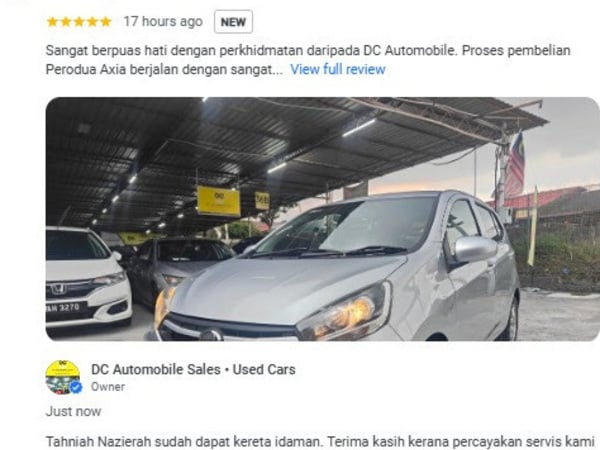This screenshot has width=600, height=450.
Task: Click the review text starting 'Sangat berpuas hati'
Action: pyautogui.click(x=308, y=60)
